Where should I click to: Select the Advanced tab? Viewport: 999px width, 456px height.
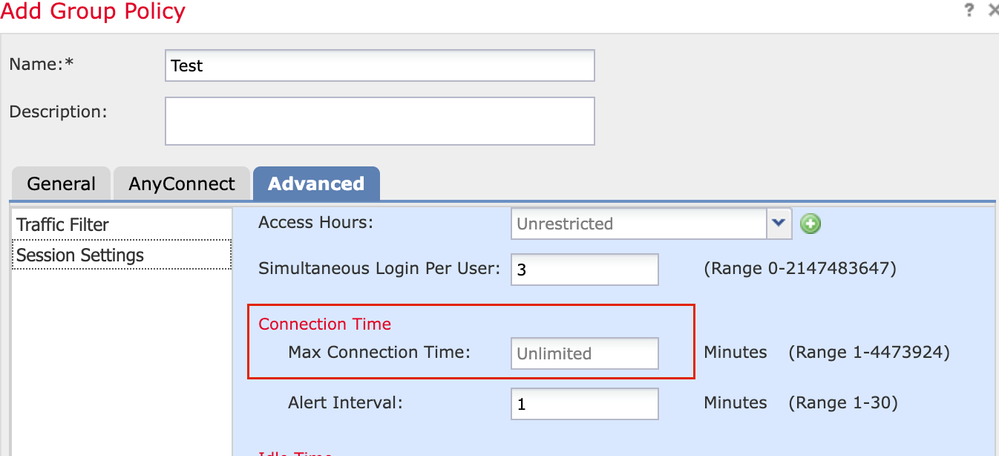click(316, 183)
